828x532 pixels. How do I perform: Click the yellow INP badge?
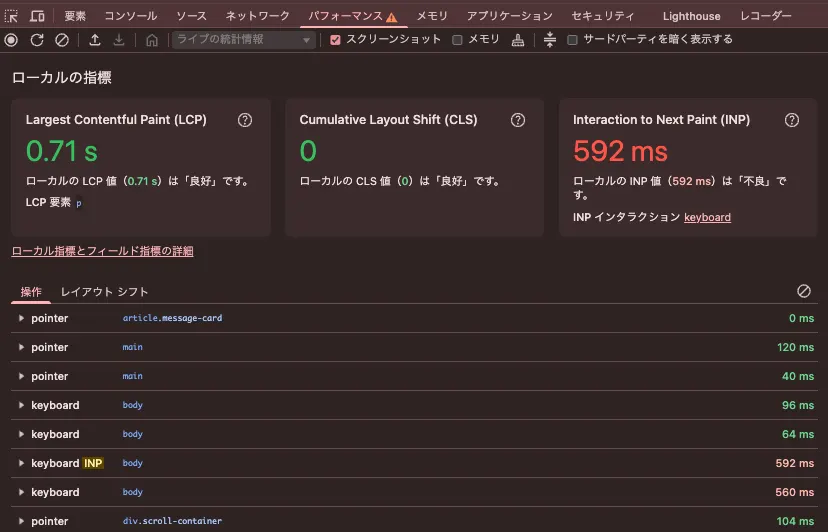click(93, 463)
